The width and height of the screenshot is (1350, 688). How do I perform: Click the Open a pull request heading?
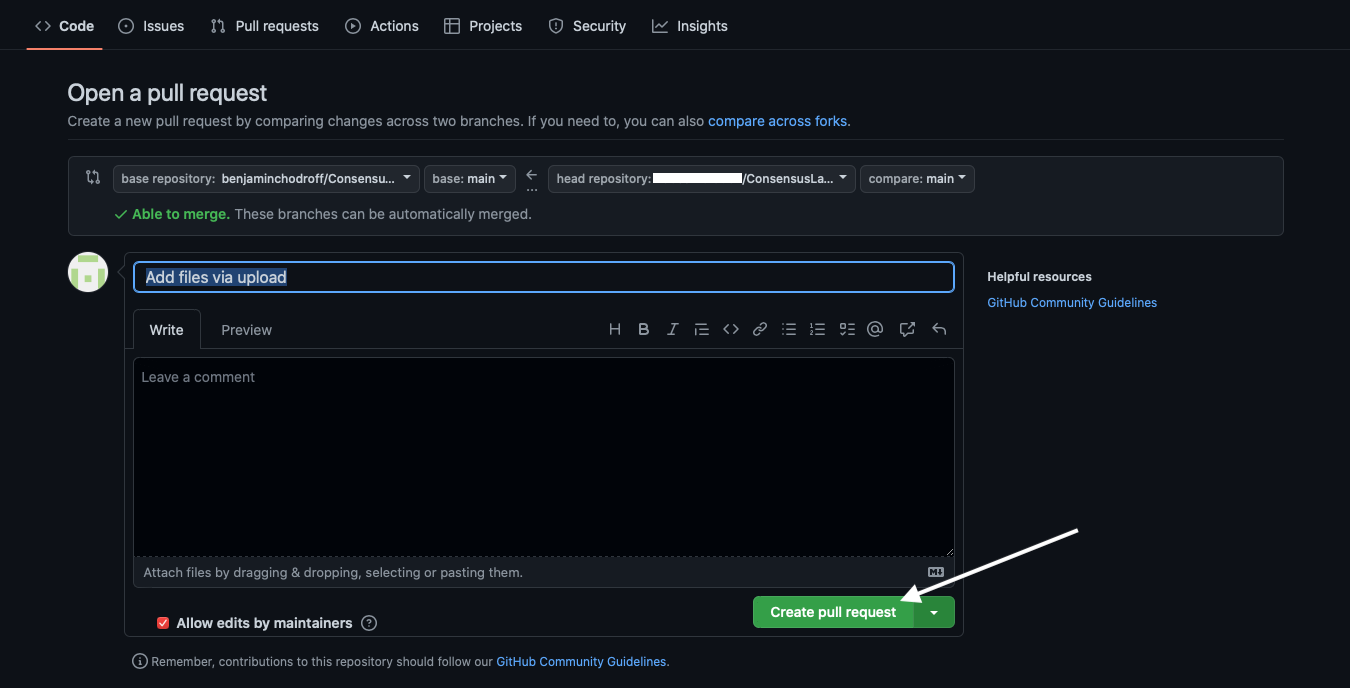point(167,93)
